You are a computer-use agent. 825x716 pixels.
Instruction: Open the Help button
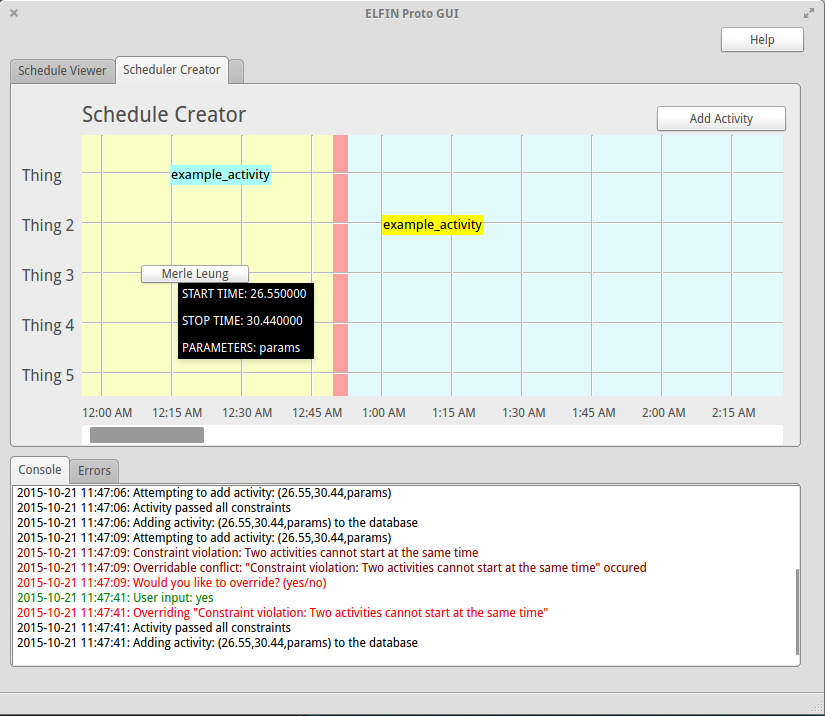(762, 40)
